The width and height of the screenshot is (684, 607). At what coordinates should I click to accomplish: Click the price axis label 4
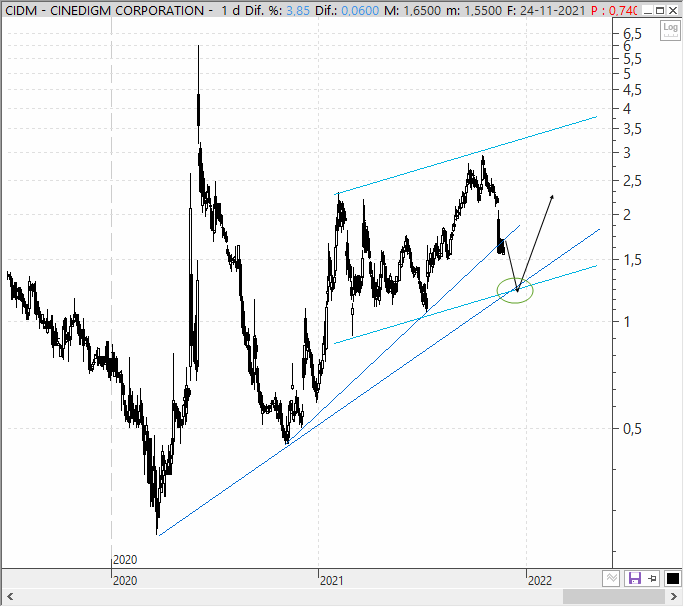pos(627,108)
